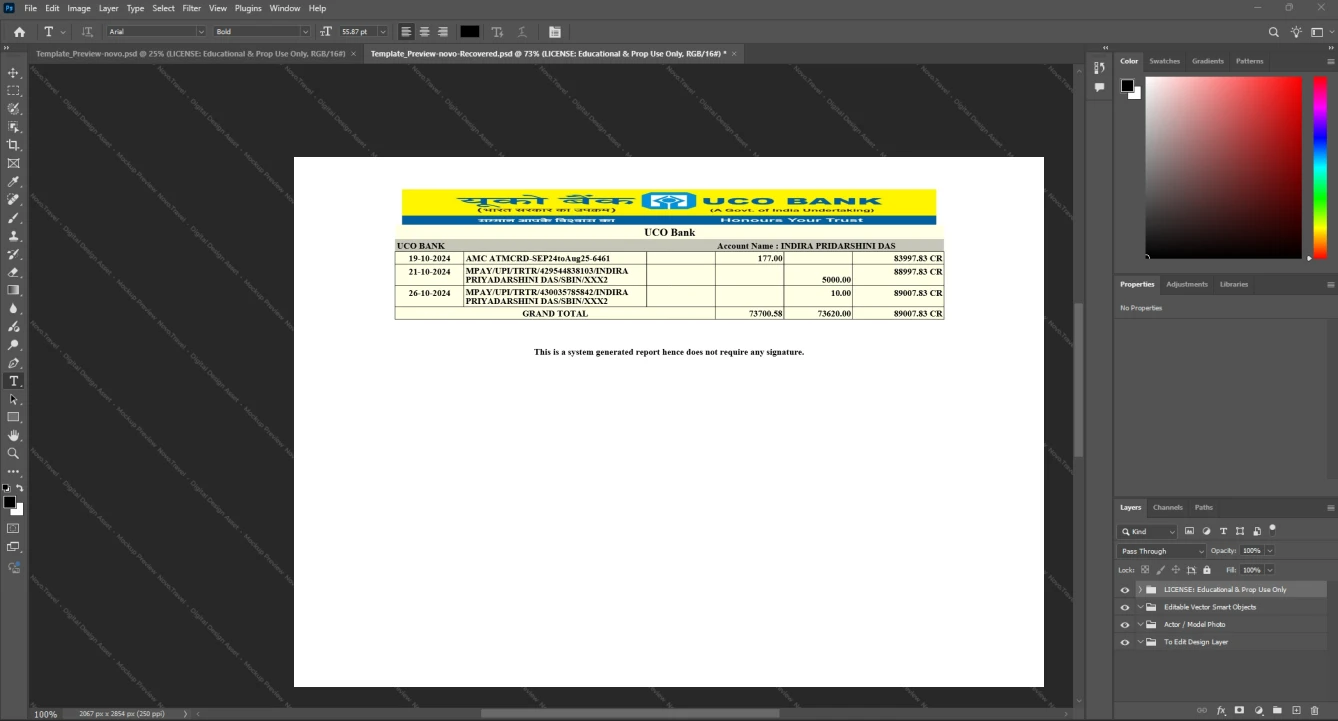Switch to the Channels tab
The width and height of the screenshot is (1338, 721).
pos(1168,508)
